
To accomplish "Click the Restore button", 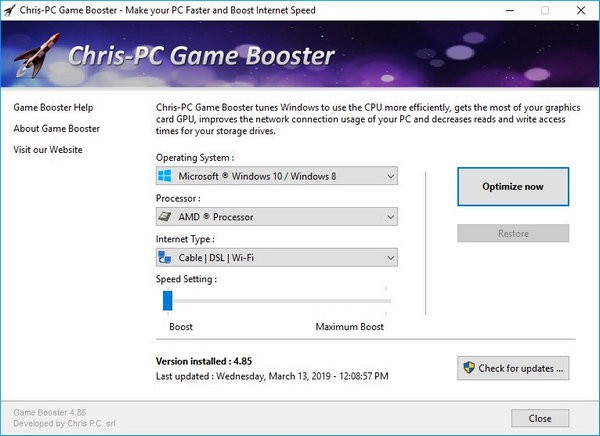I will point(513,233).
